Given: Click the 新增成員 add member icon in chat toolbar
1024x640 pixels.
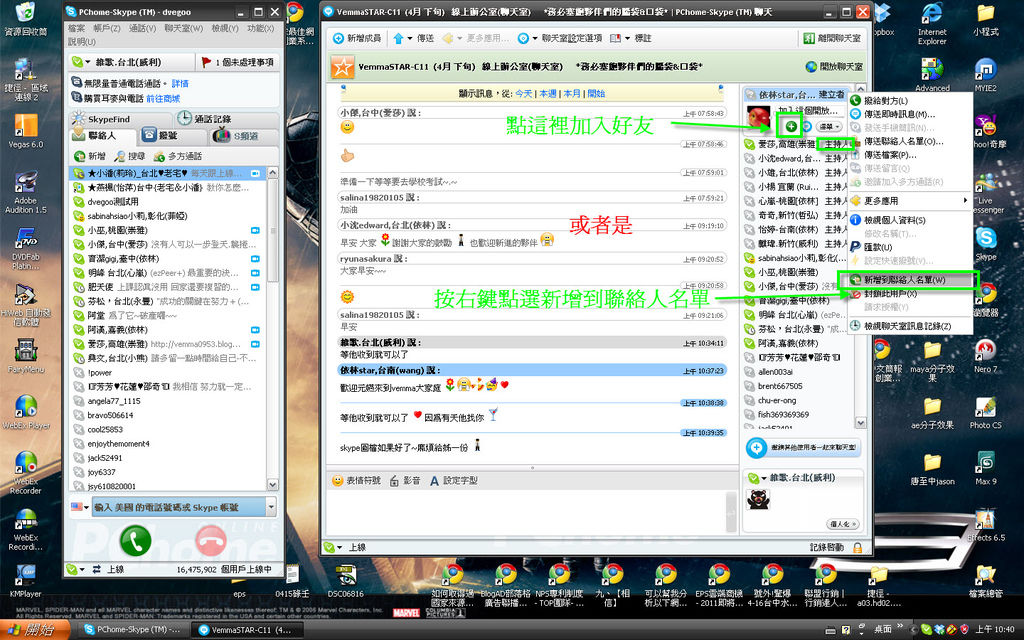Looking at the screenshot, I should [338, 39].
